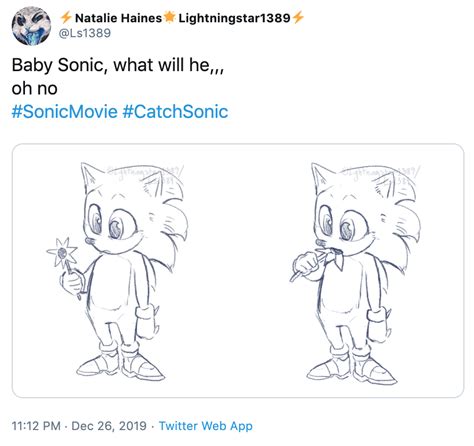Click the trailing lightning bolt emoji

[x=298, y=18]
